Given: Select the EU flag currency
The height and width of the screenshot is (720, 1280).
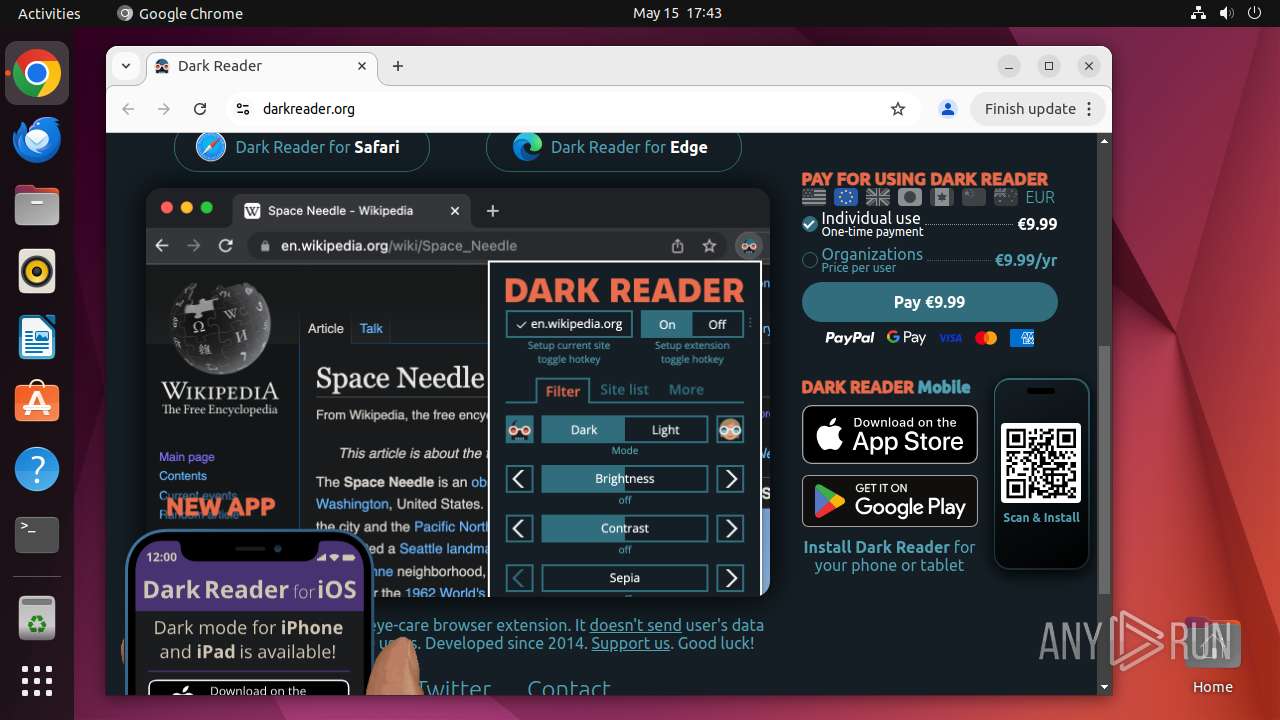Looking at the screenshot, I should tap(846, 197).
